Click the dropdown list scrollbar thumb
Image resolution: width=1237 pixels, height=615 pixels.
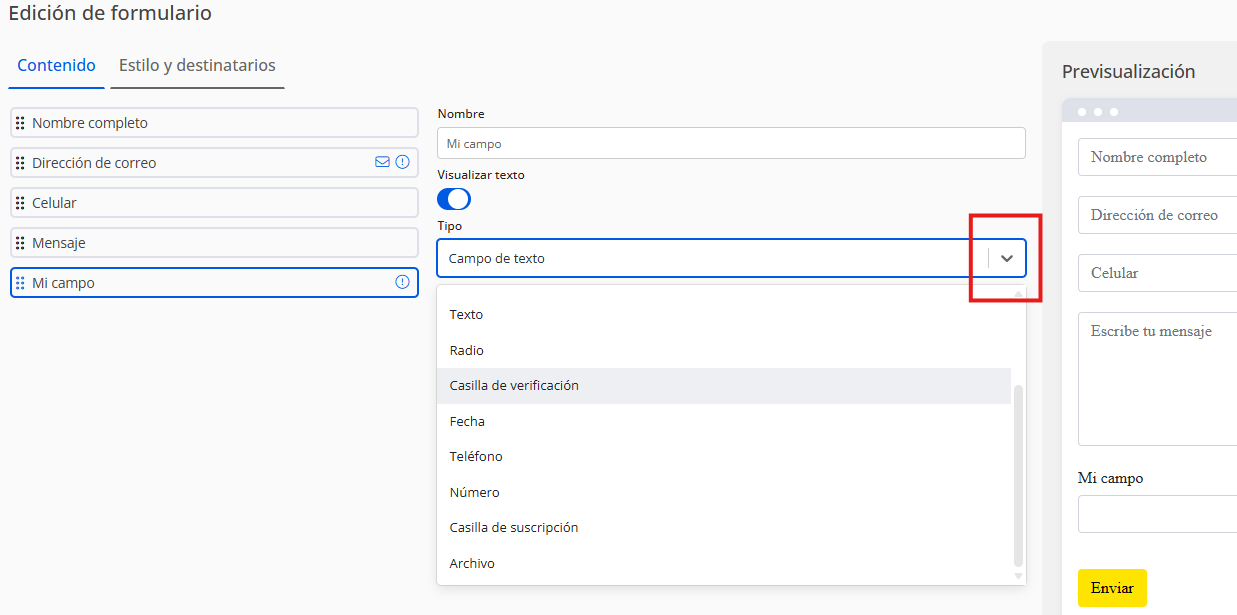(1018, 475)
